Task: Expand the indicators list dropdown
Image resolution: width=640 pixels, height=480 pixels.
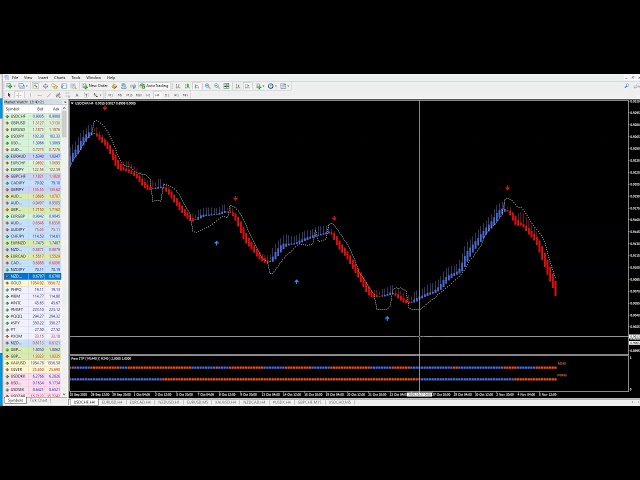Action: click(262, 86)
